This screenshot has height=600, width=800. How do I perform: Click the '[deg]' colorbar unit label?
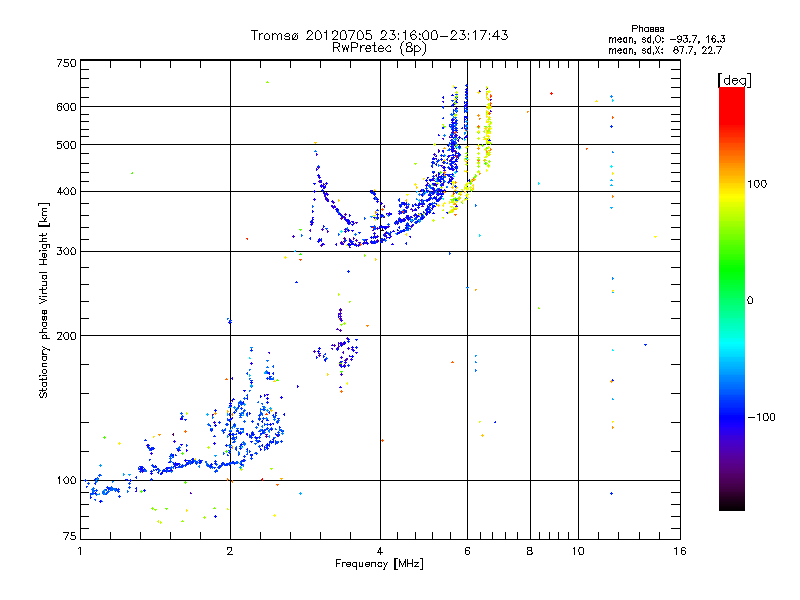pyautogui.click(x=734, y=80)
